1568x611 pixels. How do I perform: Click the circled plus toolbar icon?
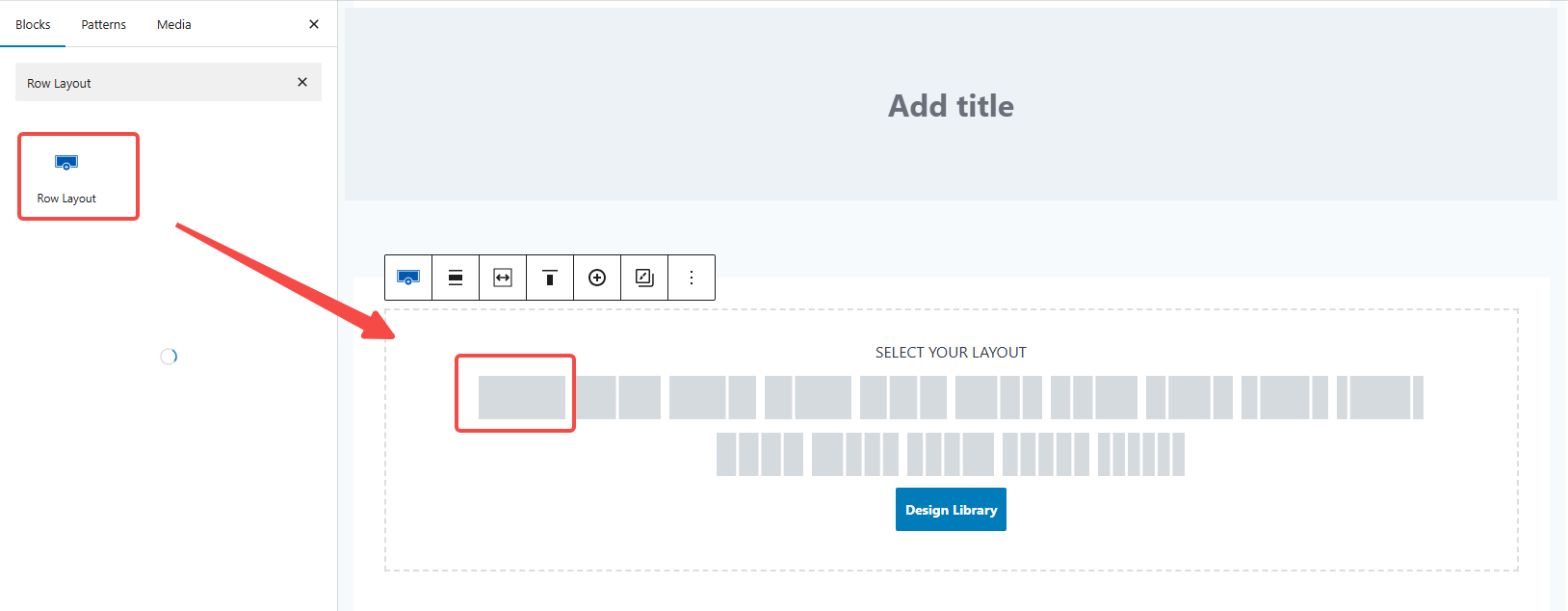[x=597, y=278]
